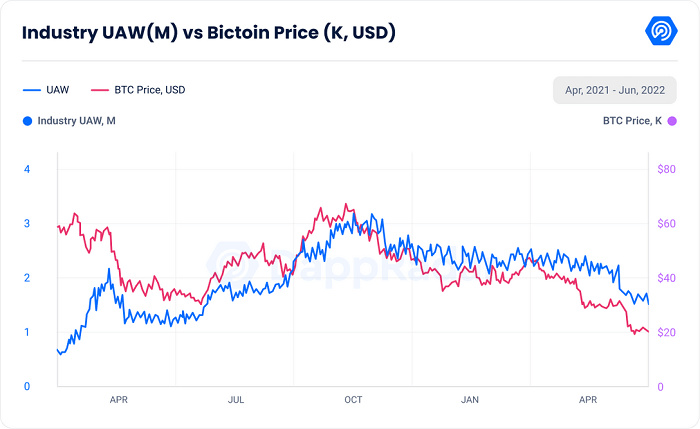This screenshot has height=429, width=700.
Task: Toggle the BTC Price, USD legend
Action: click(x=138, y=90)
